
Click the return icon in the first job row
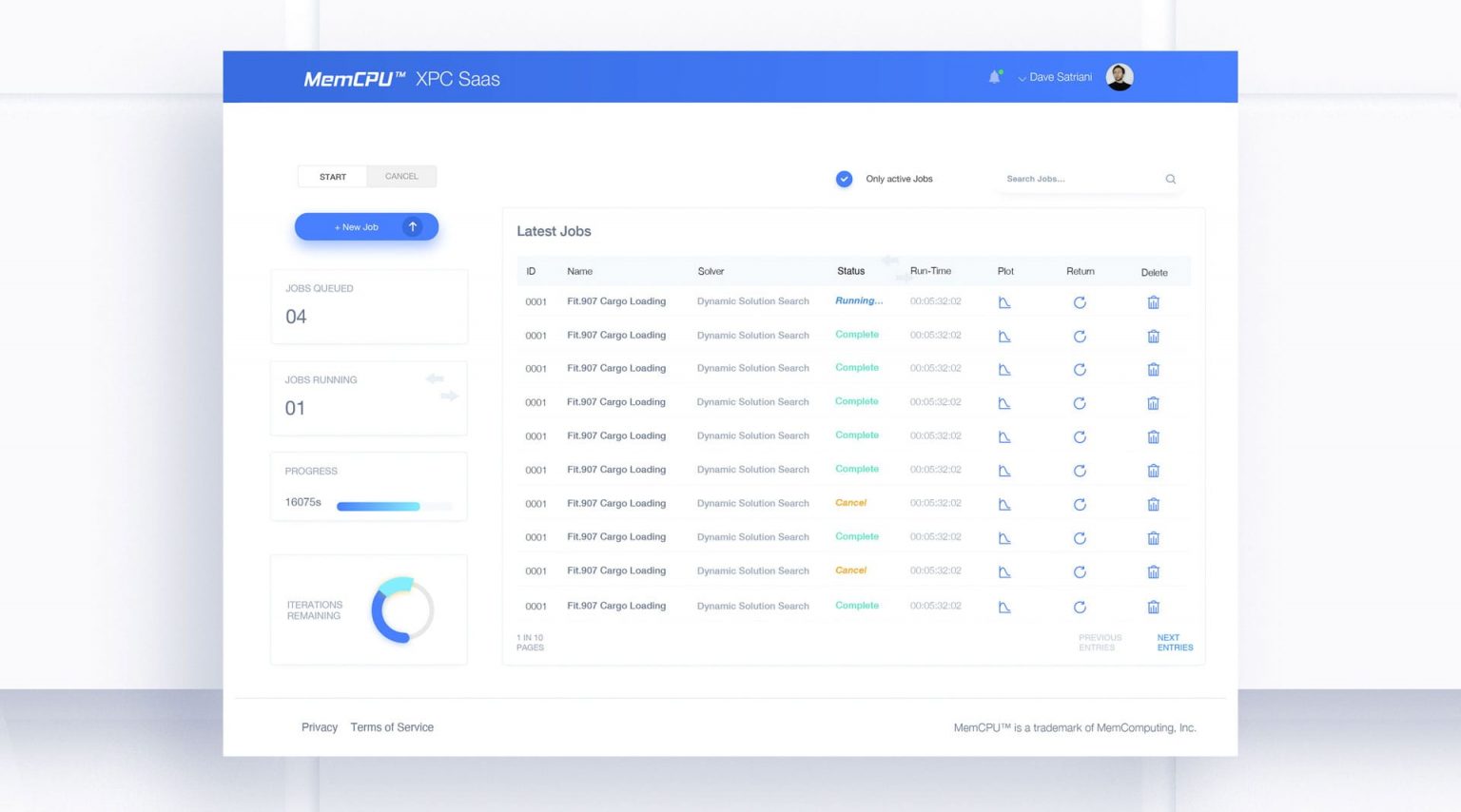pos(1080,302)
